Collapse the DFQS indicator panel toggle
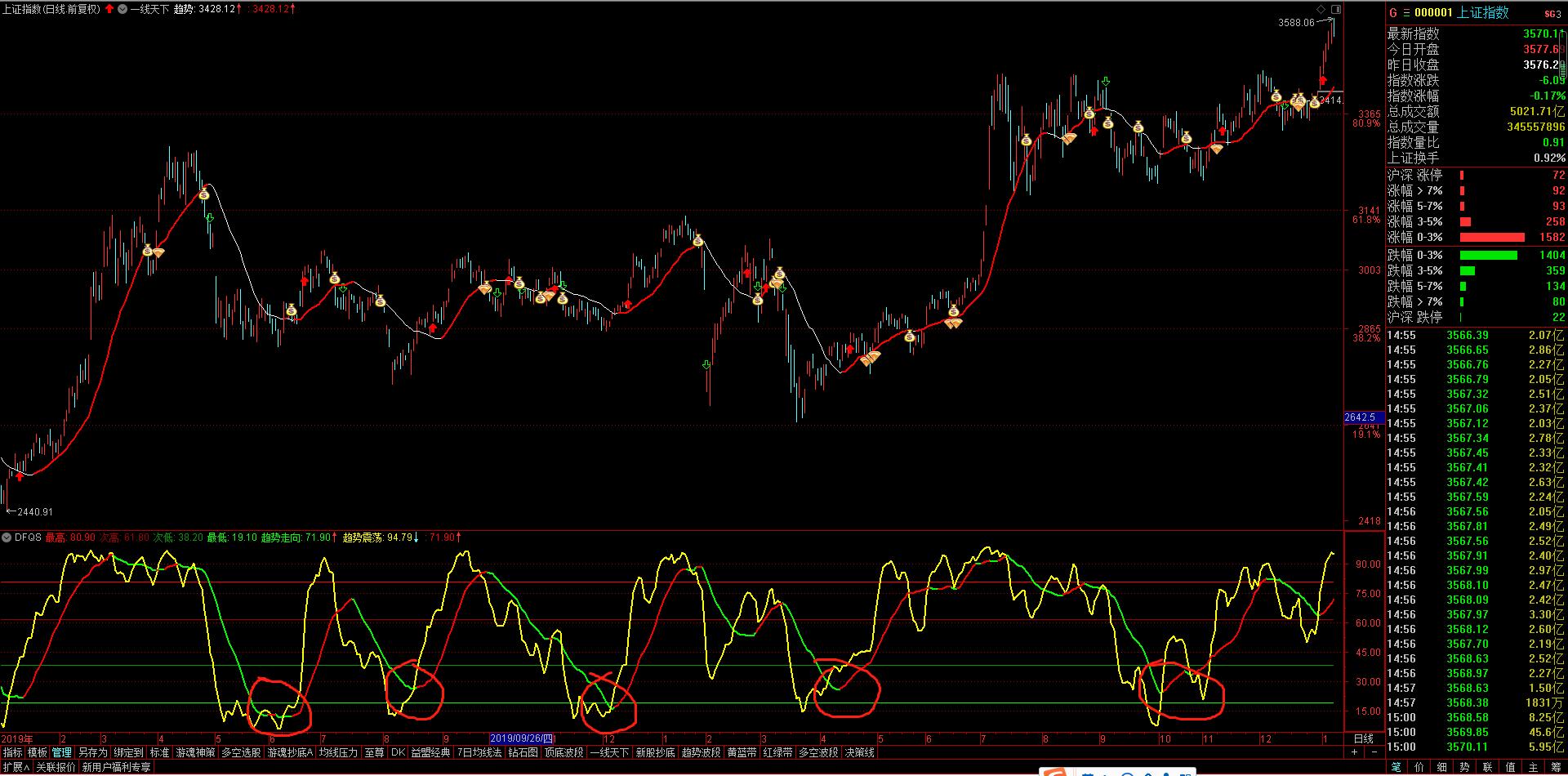 pyautogui.click(x=7, y=537)
